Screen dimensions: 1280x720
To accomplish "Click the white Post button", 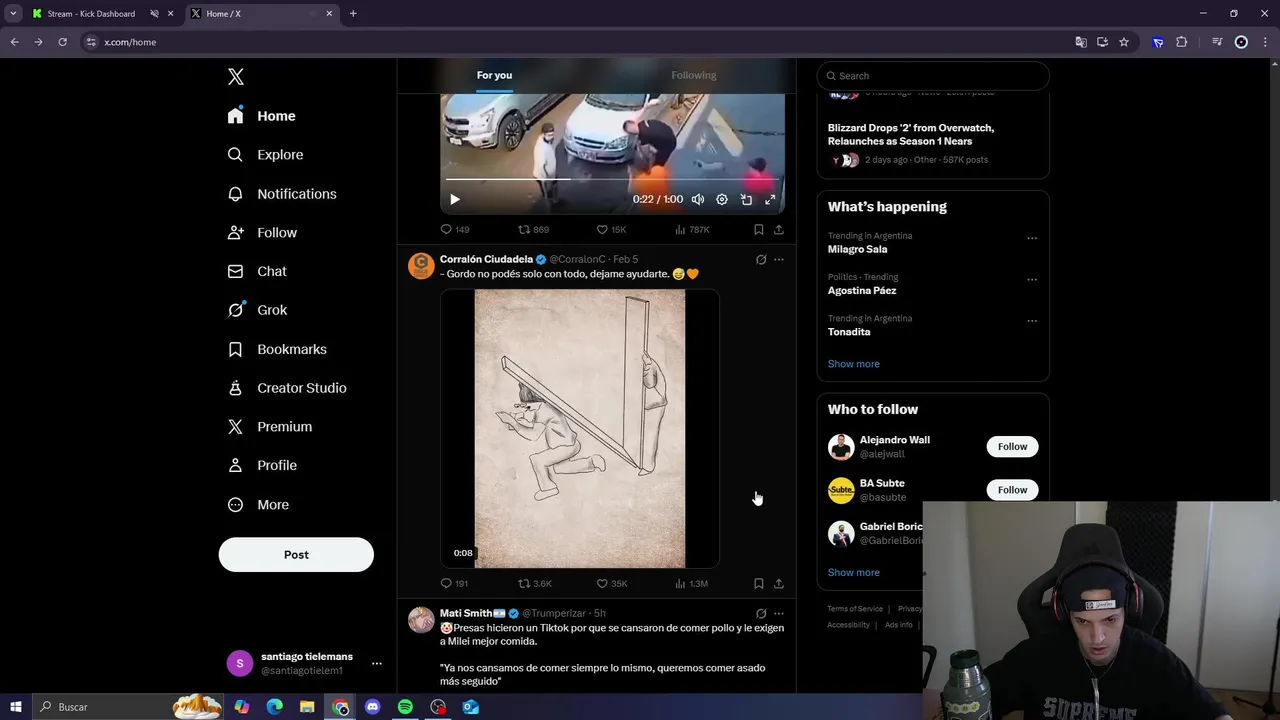I will (296, 555).
